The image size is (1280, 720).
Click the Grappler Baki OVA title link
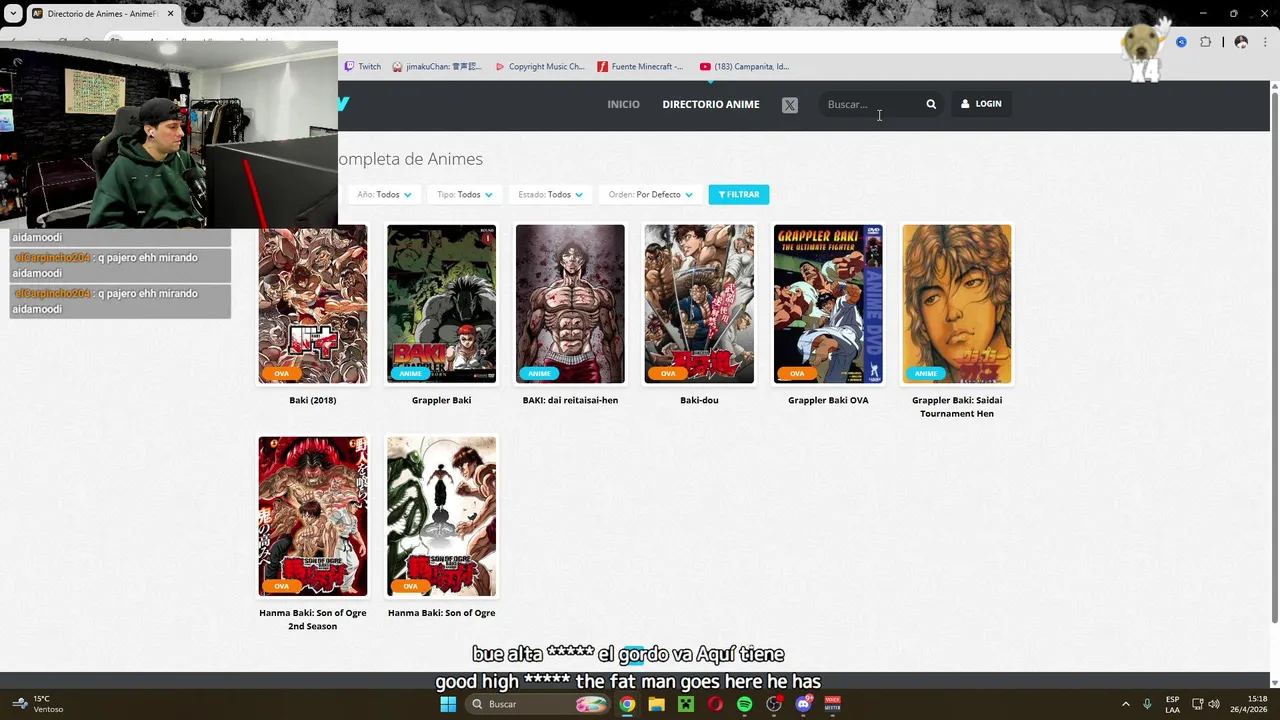(828, 400)
